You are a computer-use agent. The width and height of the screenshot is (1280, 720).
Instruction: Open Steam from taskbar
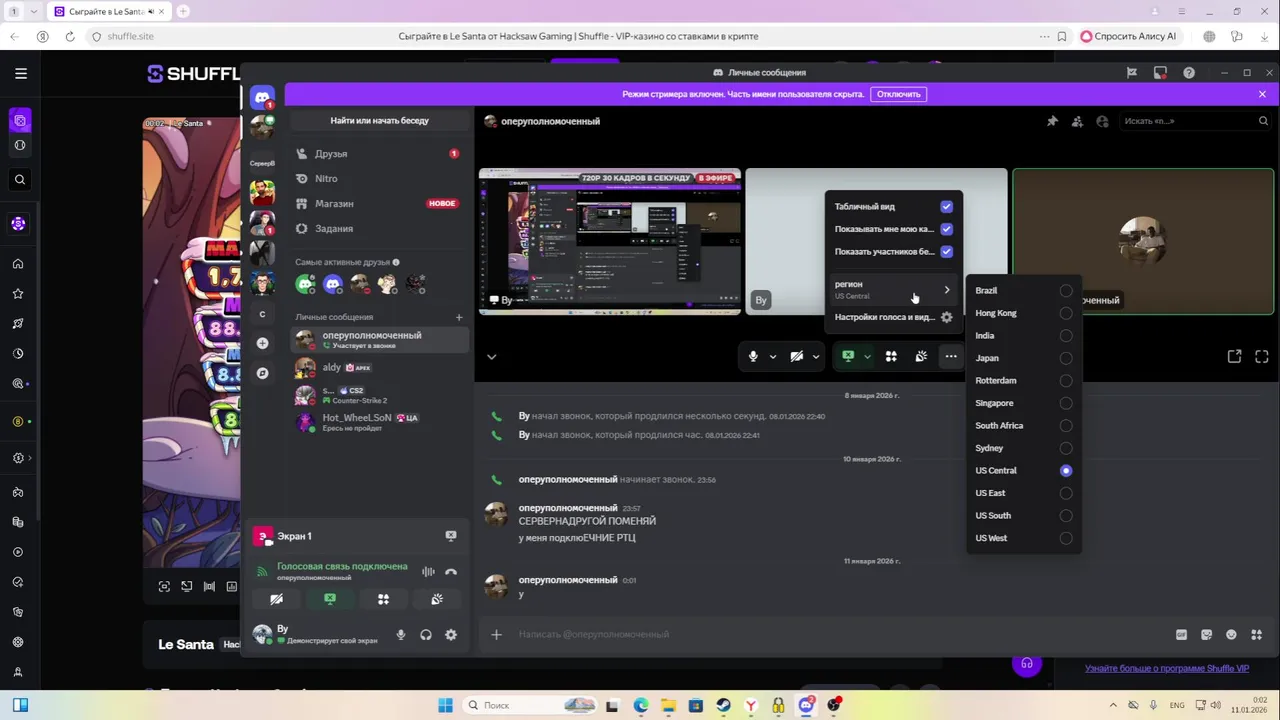click(722, 705)
